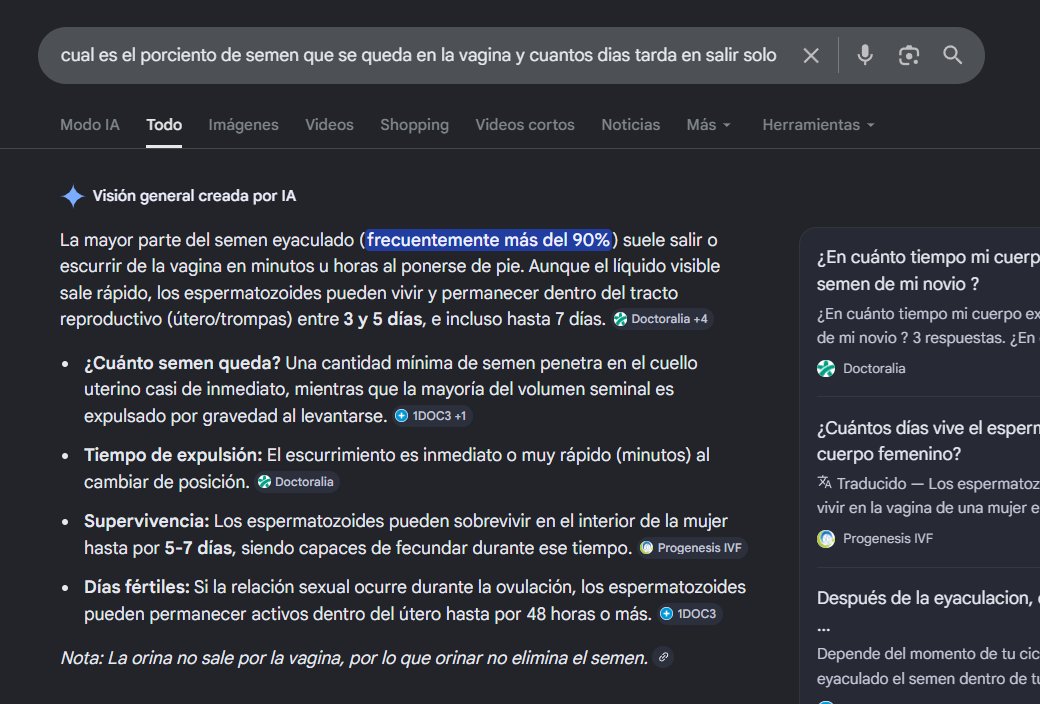This screenshot has height=704, width=1040.
Task: Expand the Herramientas dropdown
Action: coord(818,125)
